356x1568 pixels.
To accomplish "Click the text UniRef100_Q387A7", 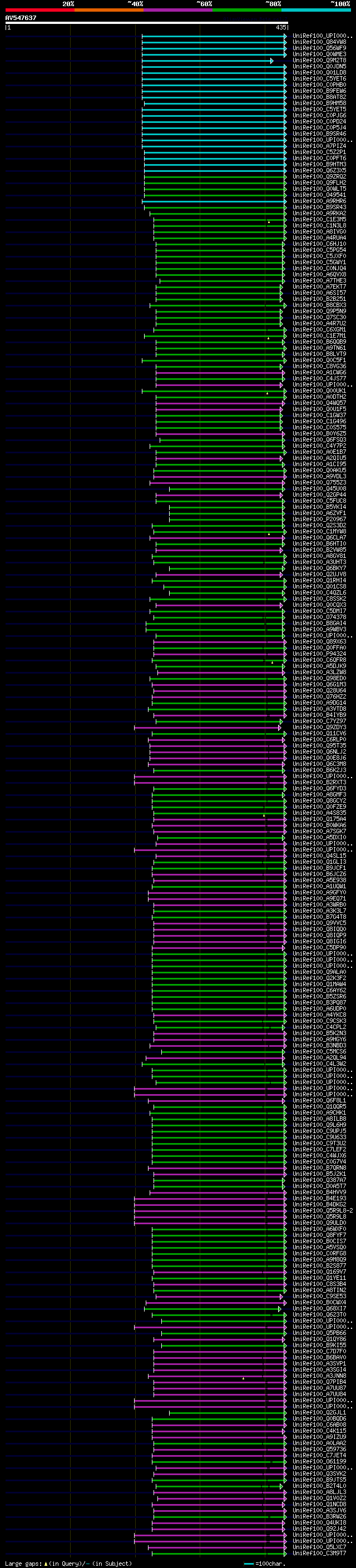I will 319,1180.
